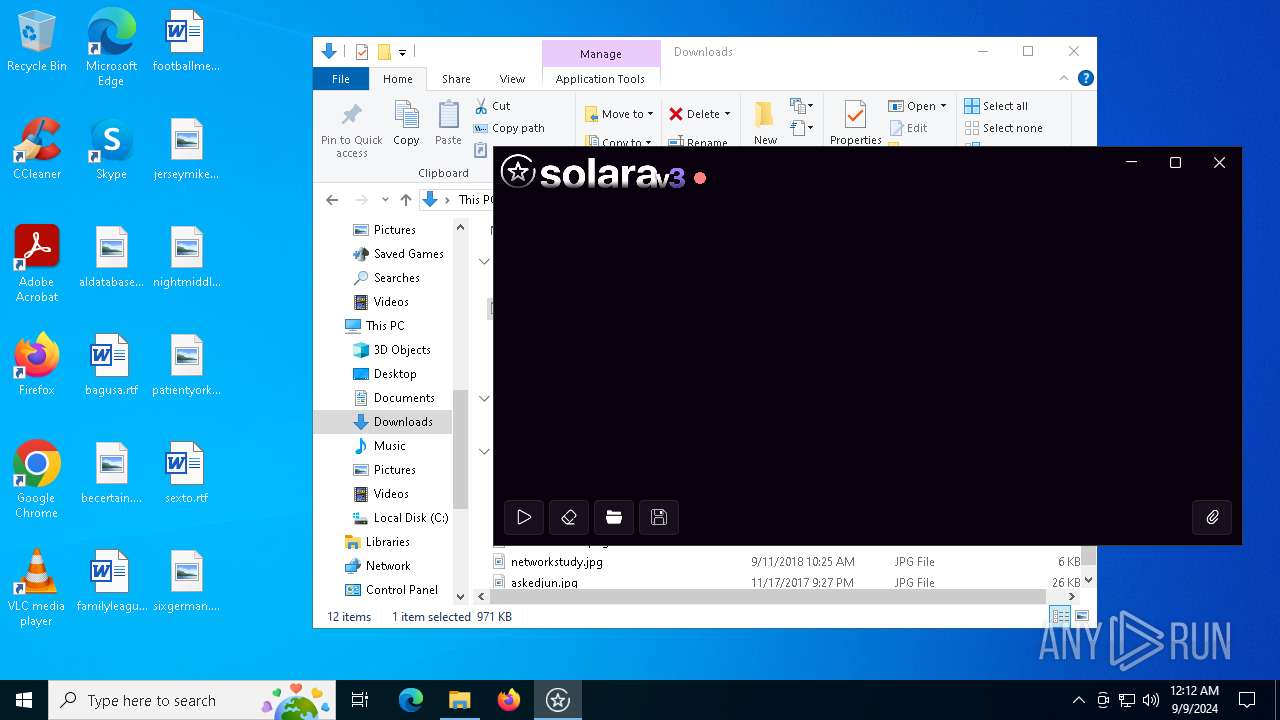Image resolution: width=1280 pixels, height=720 pixels.
Task: Click the red status dot beside Solara logo
Action: pos(700,178)
